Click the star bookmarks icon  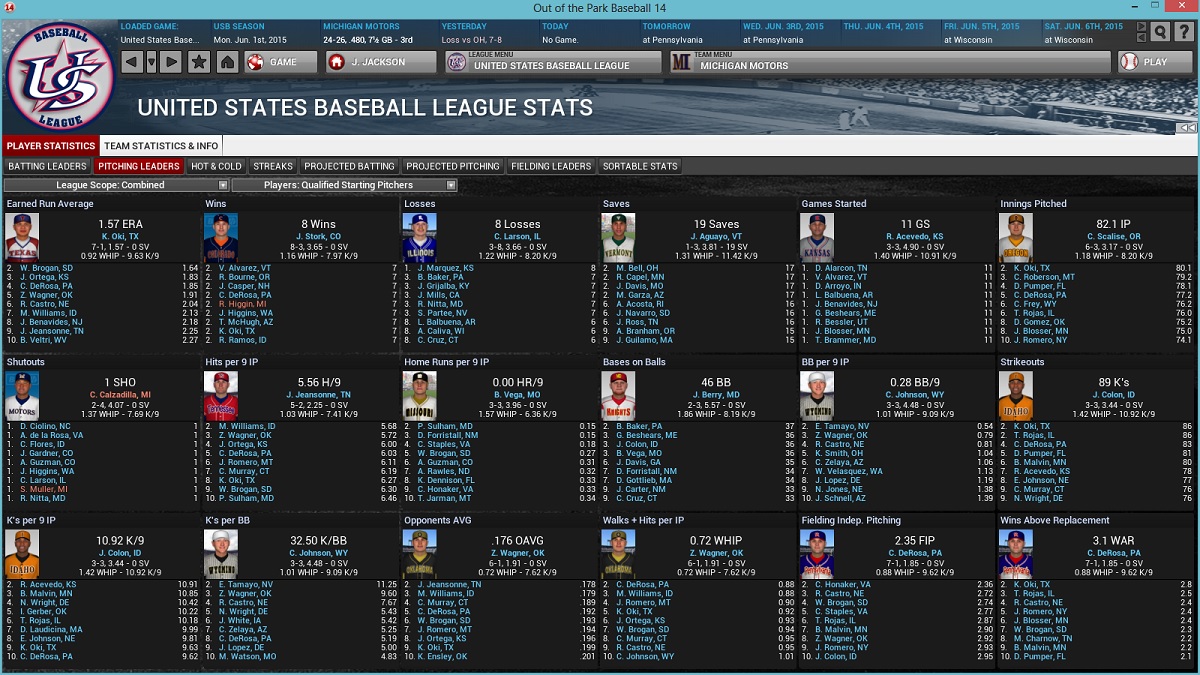click(x=199, y=62)
